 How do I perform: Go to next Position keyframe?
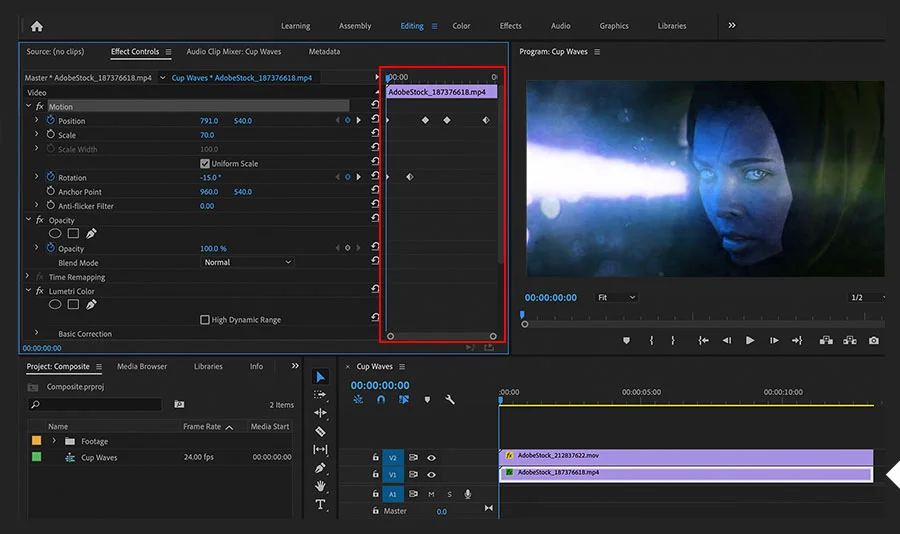pos(359,121)
